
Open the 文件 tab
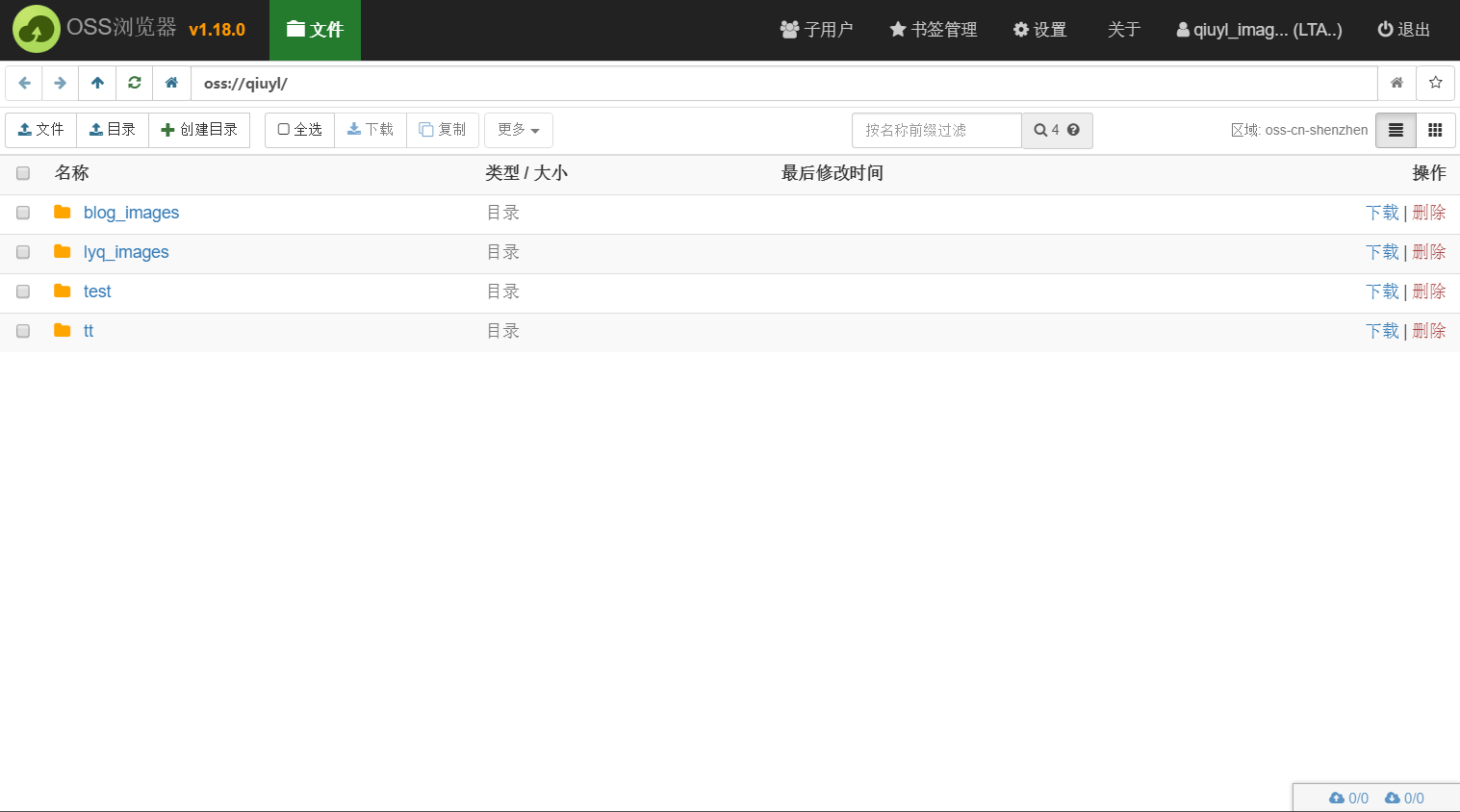click(315, 30)
